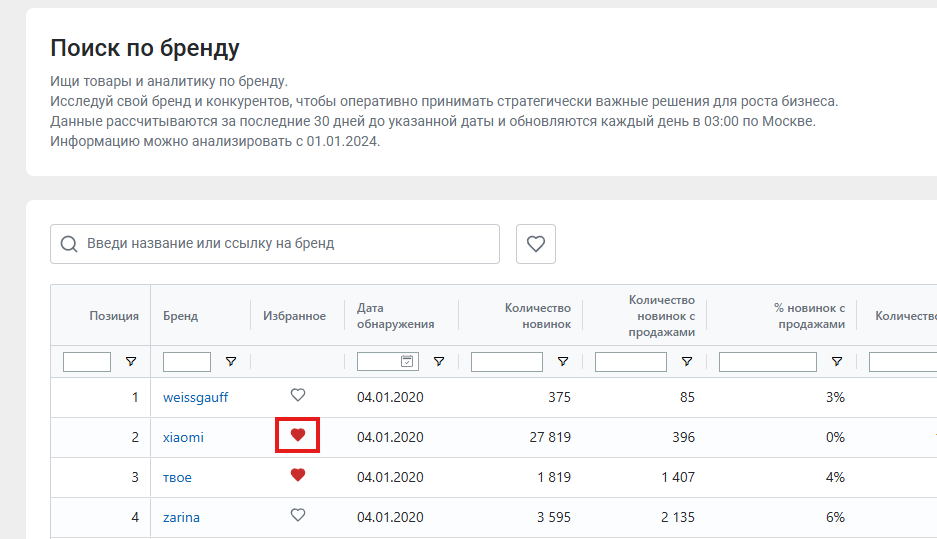937x539 pixels.
Task: Click the Бренд column filter input
Action: (x=187, y=362)
